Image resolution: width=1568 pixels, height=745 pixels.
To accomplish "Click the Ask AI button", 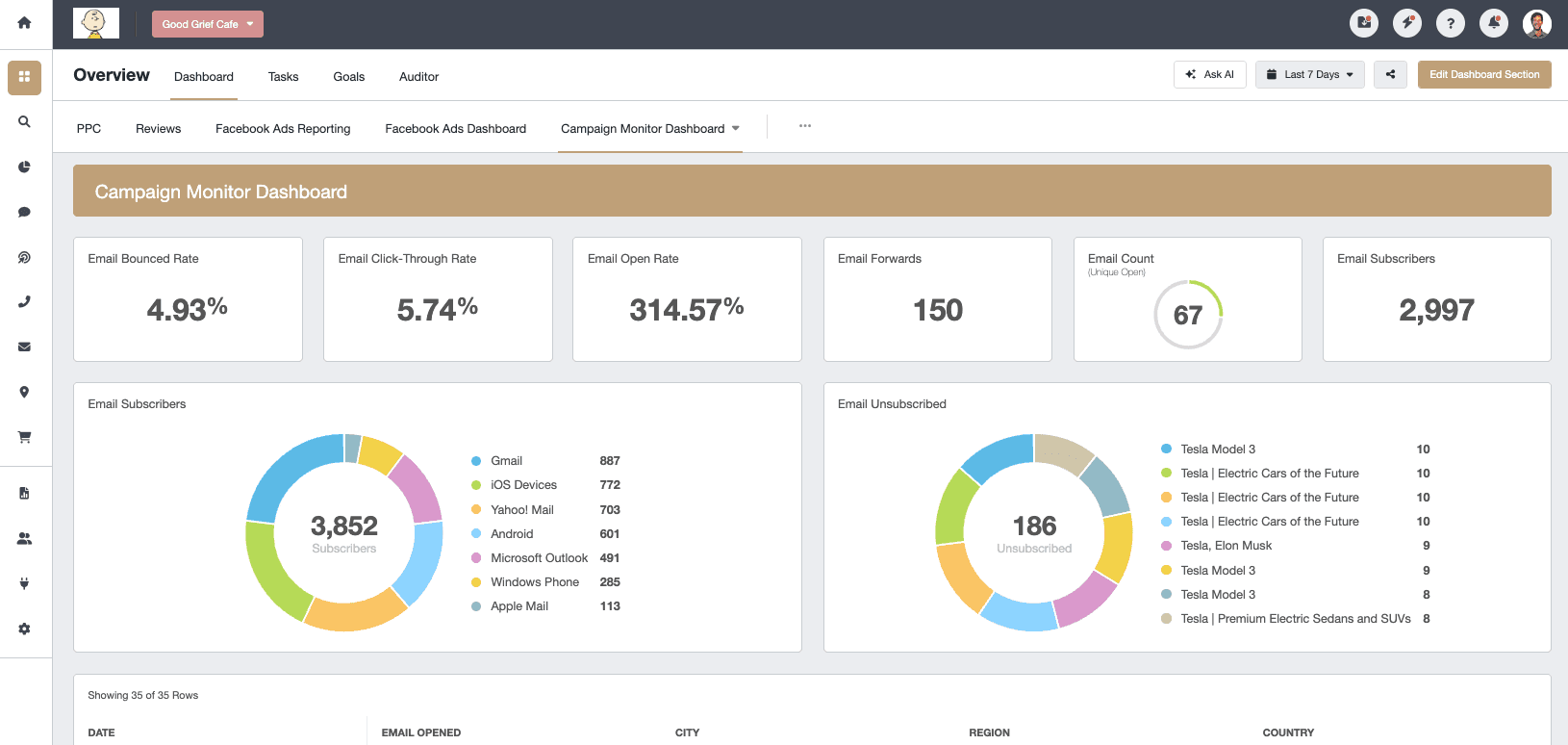I will click(x=1209, y=75).
